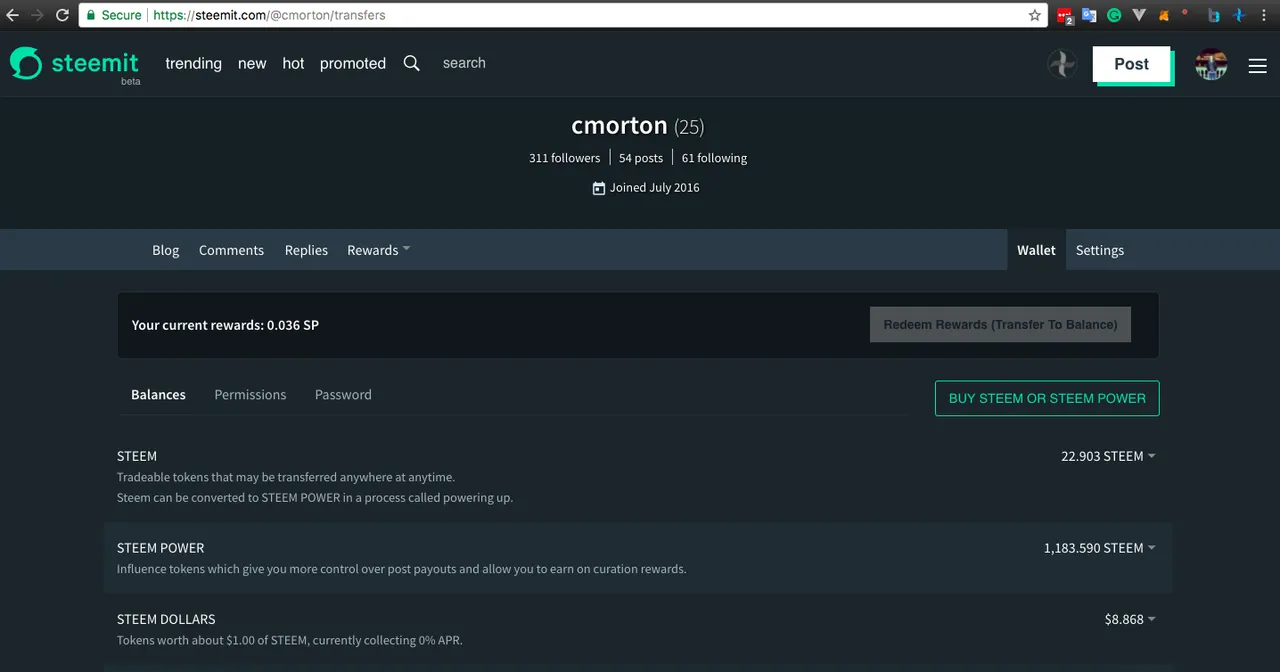
Task: Open the Replies tab
Action: coord(306,250)
